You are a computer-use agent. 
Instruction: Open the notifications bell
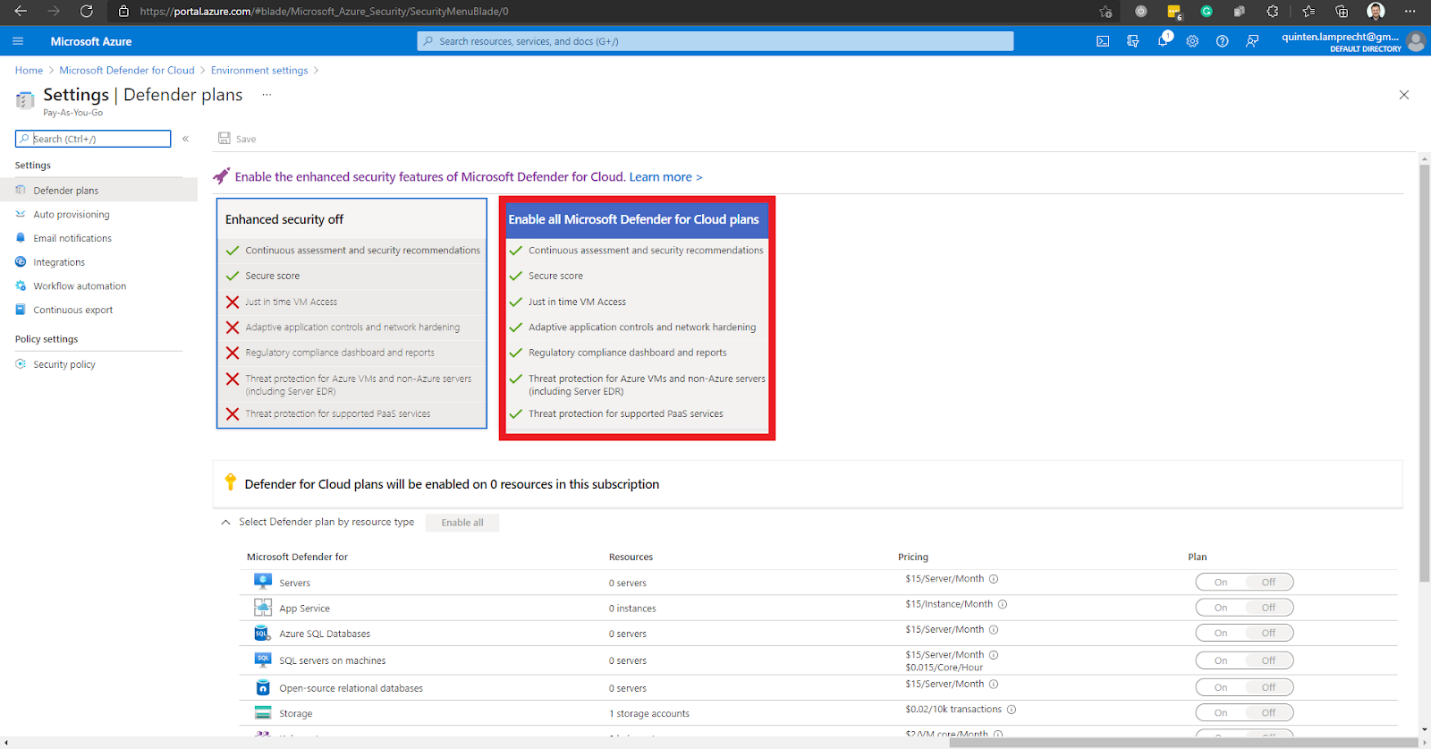pos(1163,41)
